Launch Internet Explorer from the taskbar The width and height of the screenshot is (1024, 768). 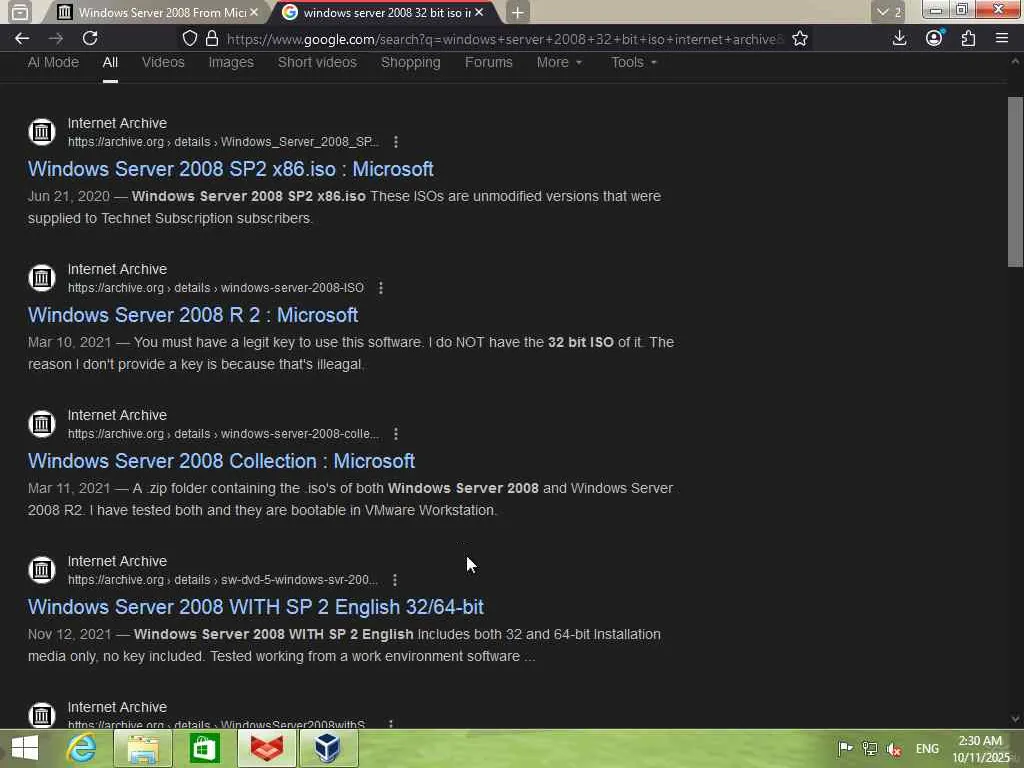point(82,748)
